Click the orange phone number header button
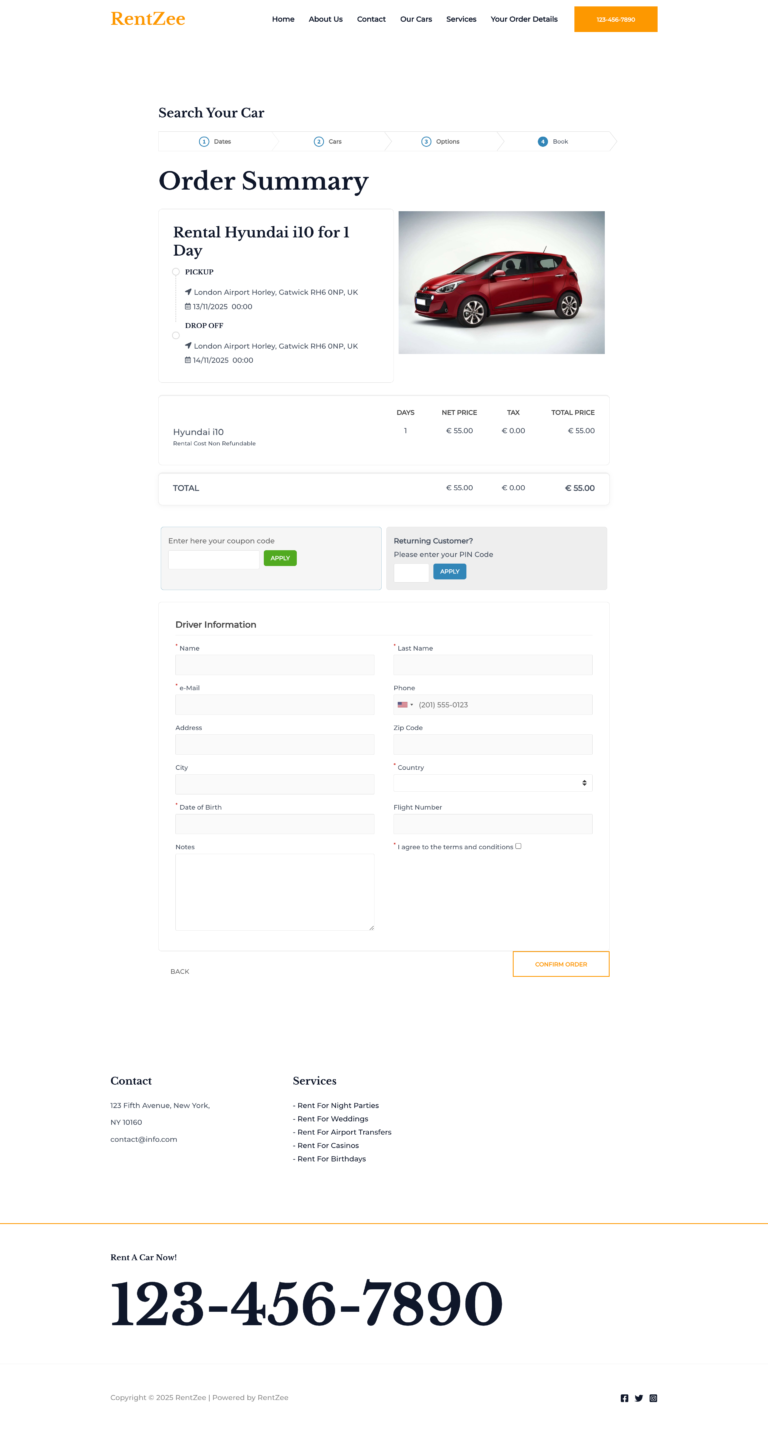This screenshot has height=1431, width=768. tap(616, 19)
